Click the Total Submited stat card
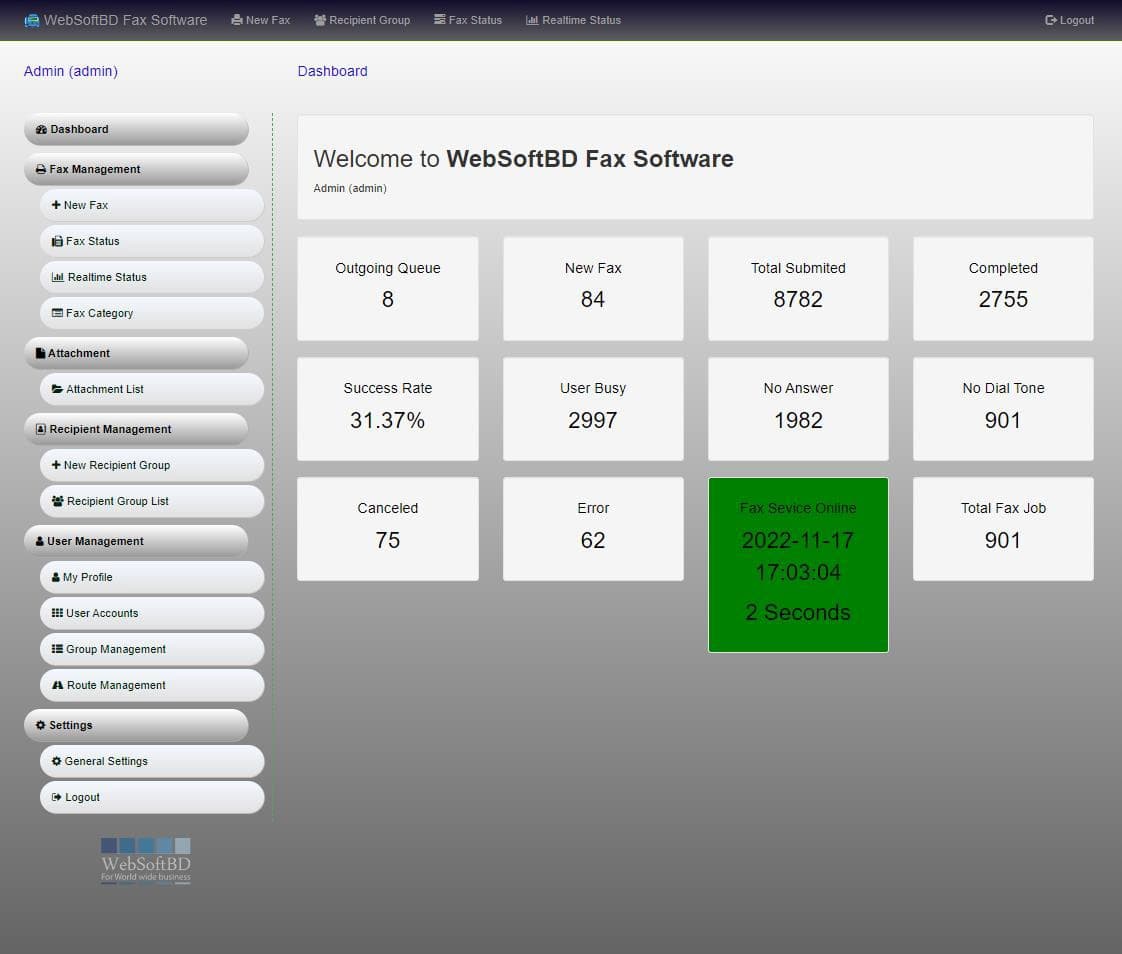 click(x=798, y=288)
